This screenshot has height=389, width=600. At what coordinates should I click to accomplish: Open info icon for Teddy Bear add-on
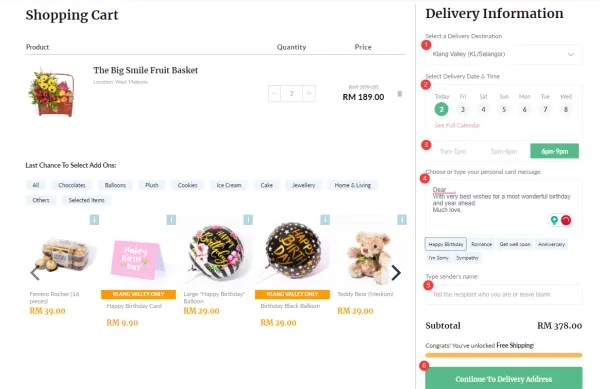[x=402, y=220]
